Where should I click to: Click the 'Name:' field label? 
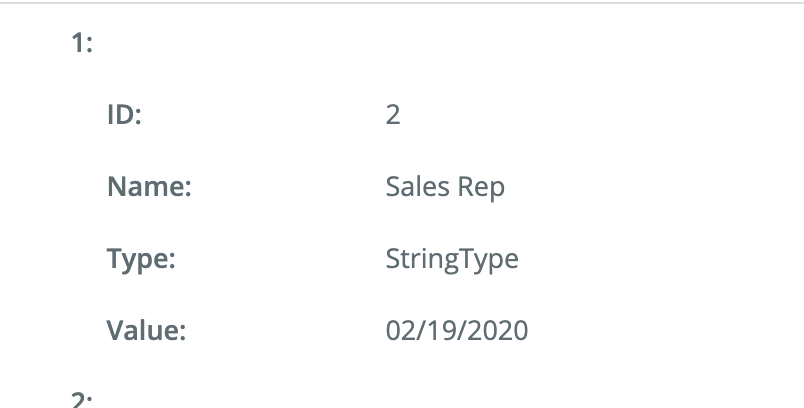pyautogui.click(x=149, y=186)
